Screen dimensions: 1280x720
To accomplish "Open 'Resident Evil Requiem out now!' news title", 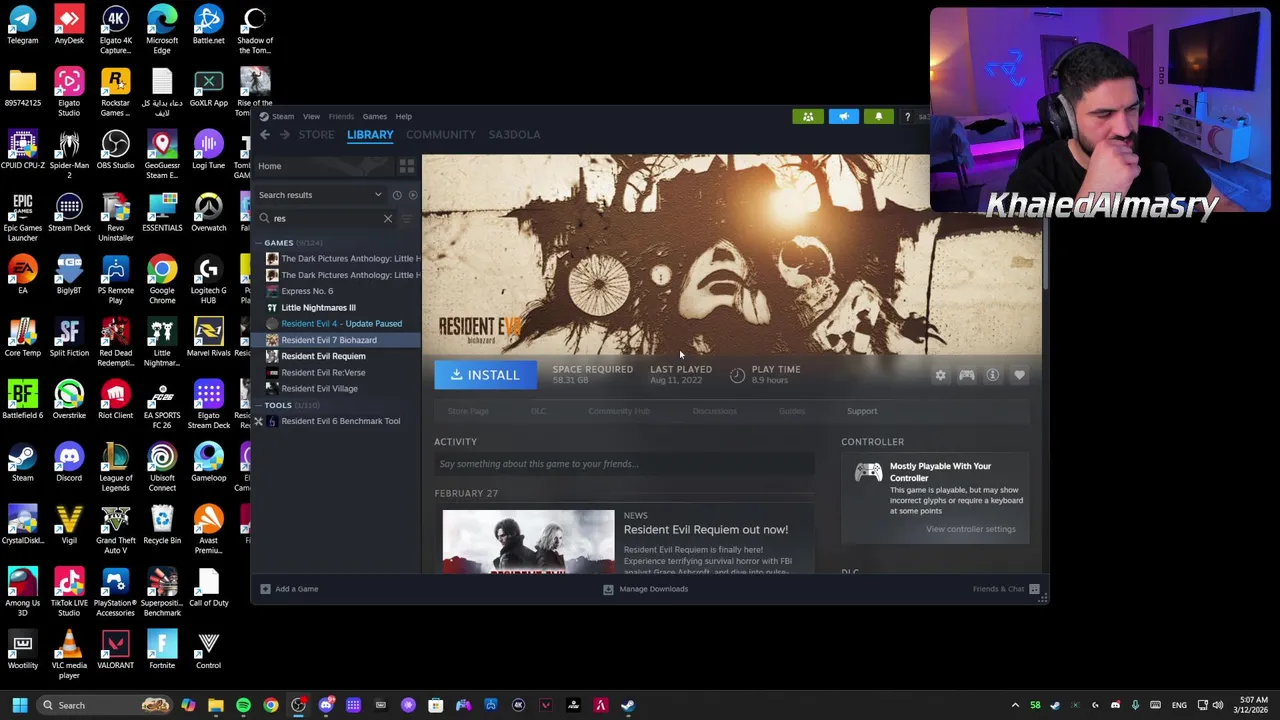I will pyautogui.click(x=706, y=530).
